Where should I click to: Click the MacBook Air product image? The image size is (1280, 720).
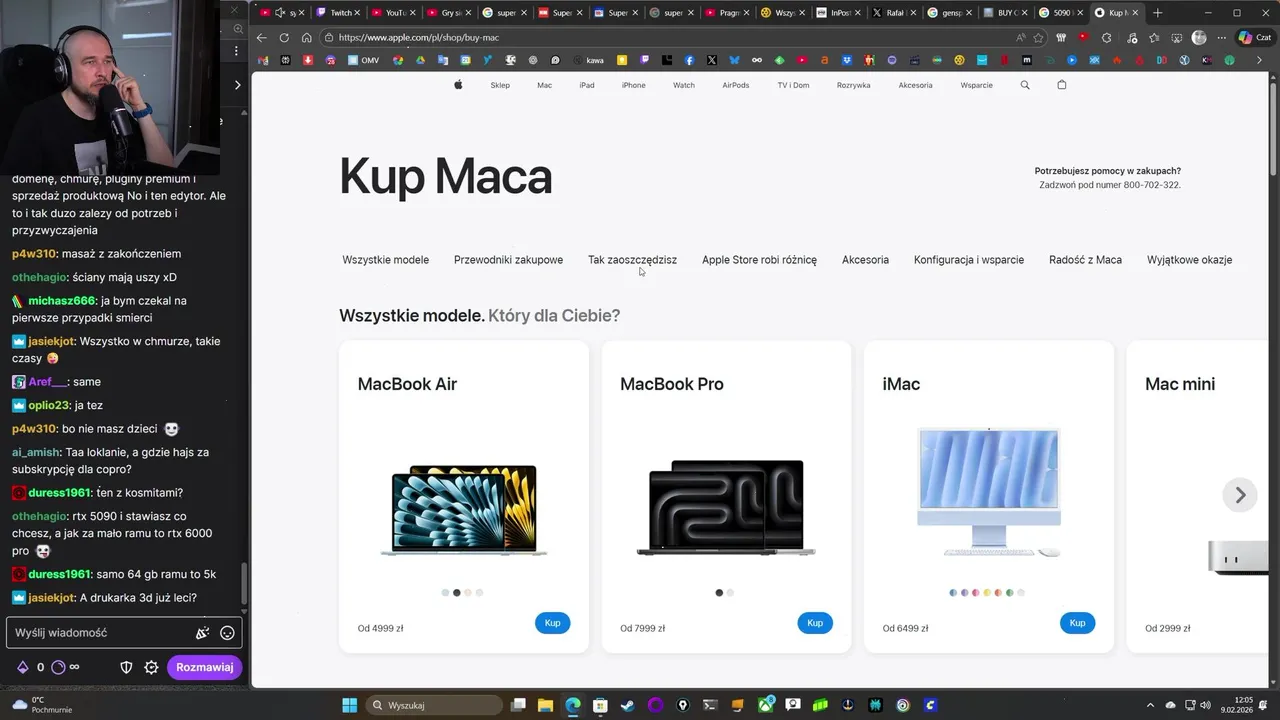click(464, 510)
